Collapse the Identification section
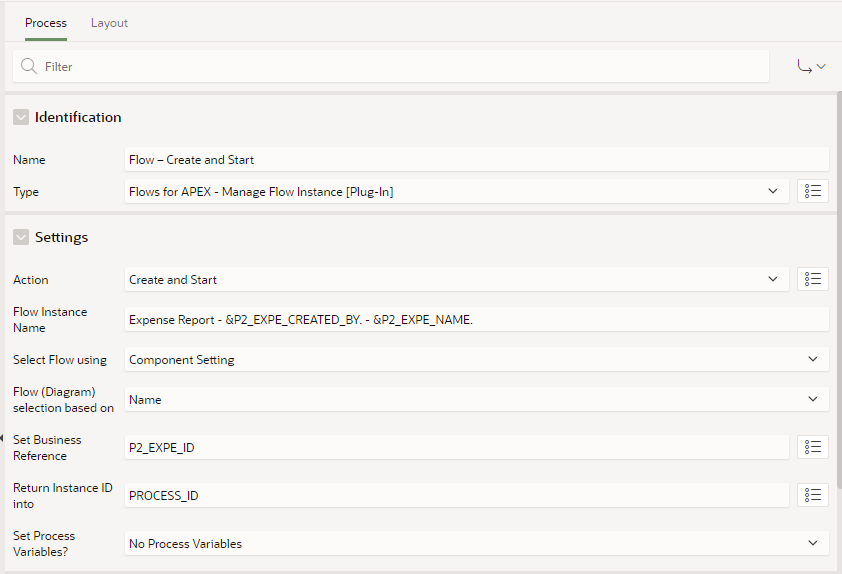The height and width of the screenshot is (574, 842). [21, 117]
